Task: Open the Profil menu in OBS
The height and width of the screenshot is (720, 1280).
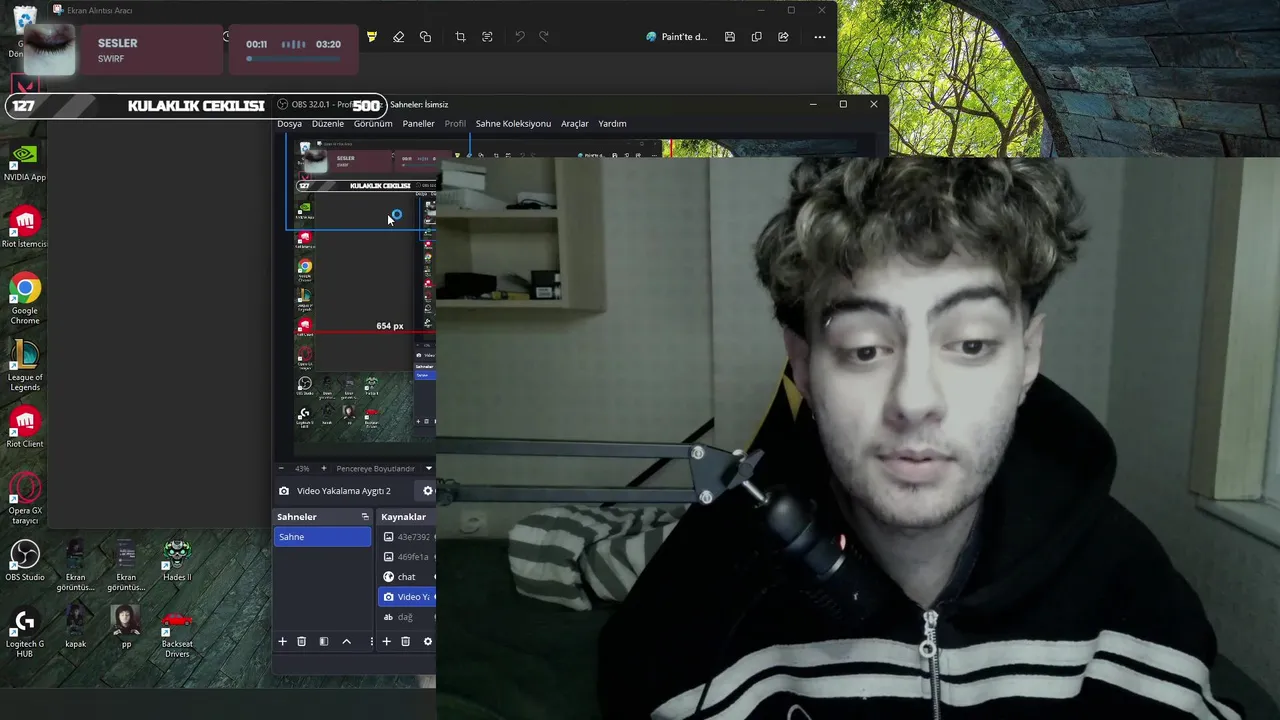Action: [455, 124]
